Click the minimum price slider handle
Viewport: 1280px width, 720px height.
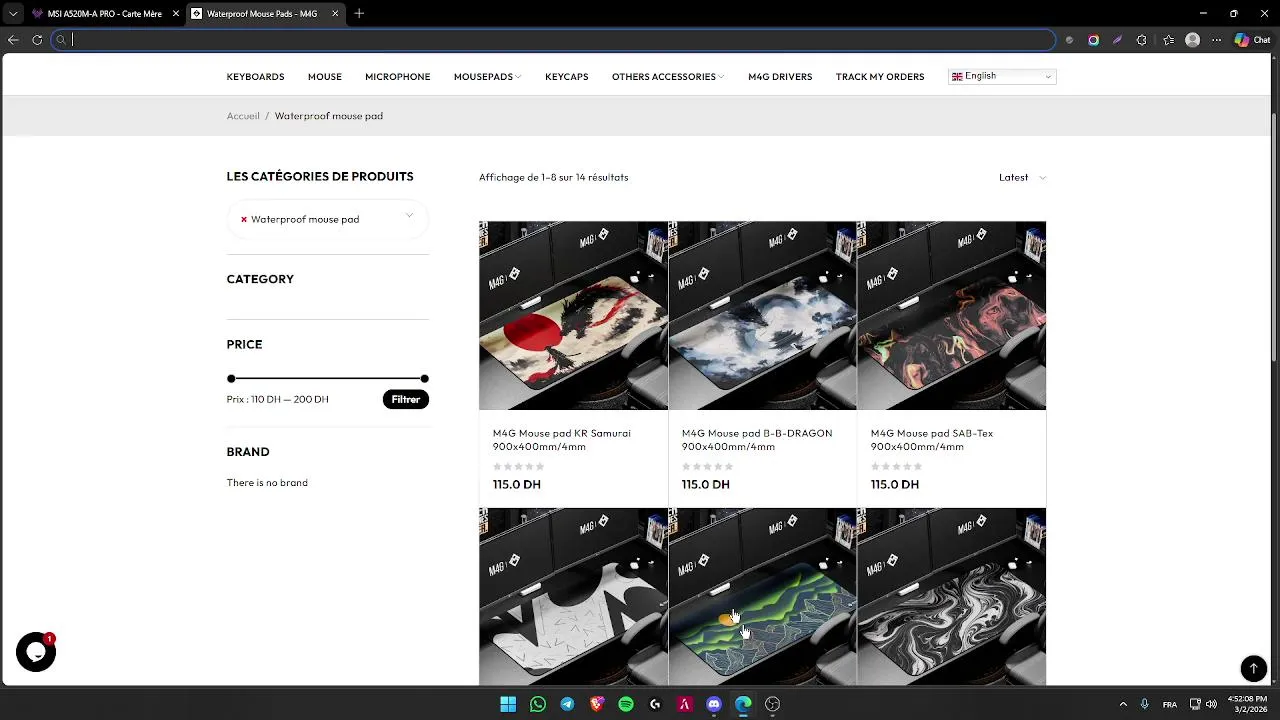tap(231, 378)
